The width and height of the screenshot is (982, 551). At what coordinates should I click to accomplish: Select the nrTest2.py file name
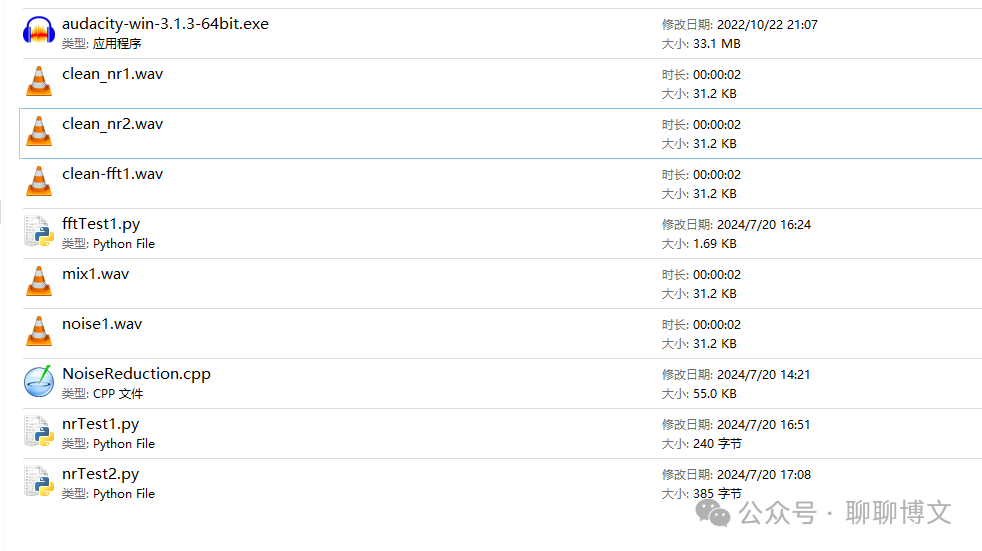pyautogui.click(x=100, y=474)
